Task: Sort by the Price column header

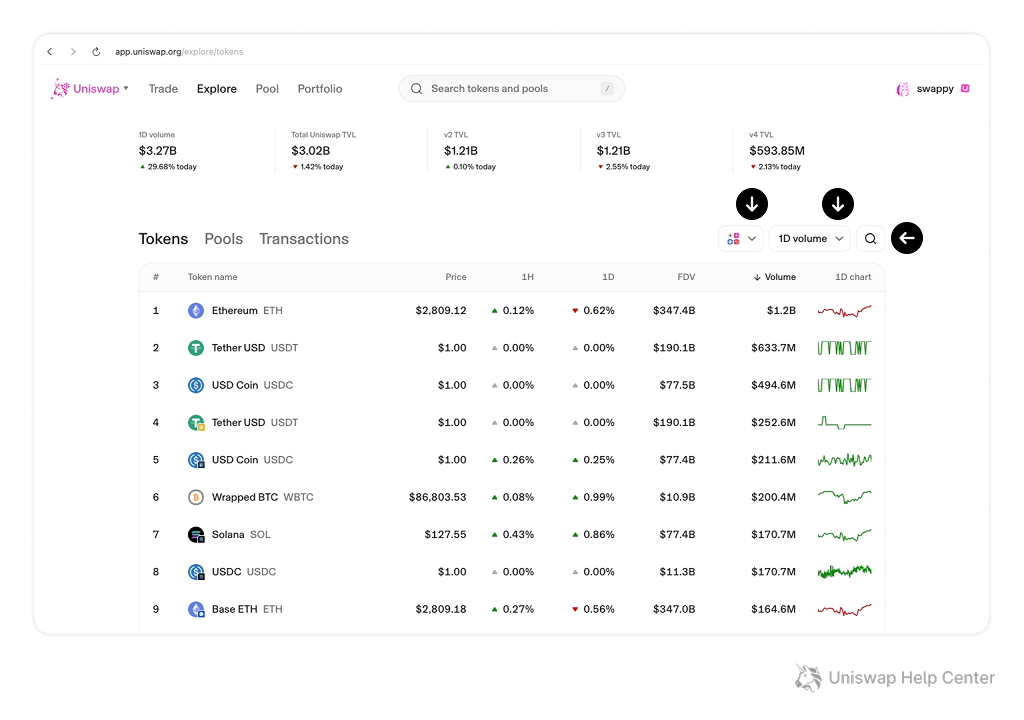Action: pos(456,277)
